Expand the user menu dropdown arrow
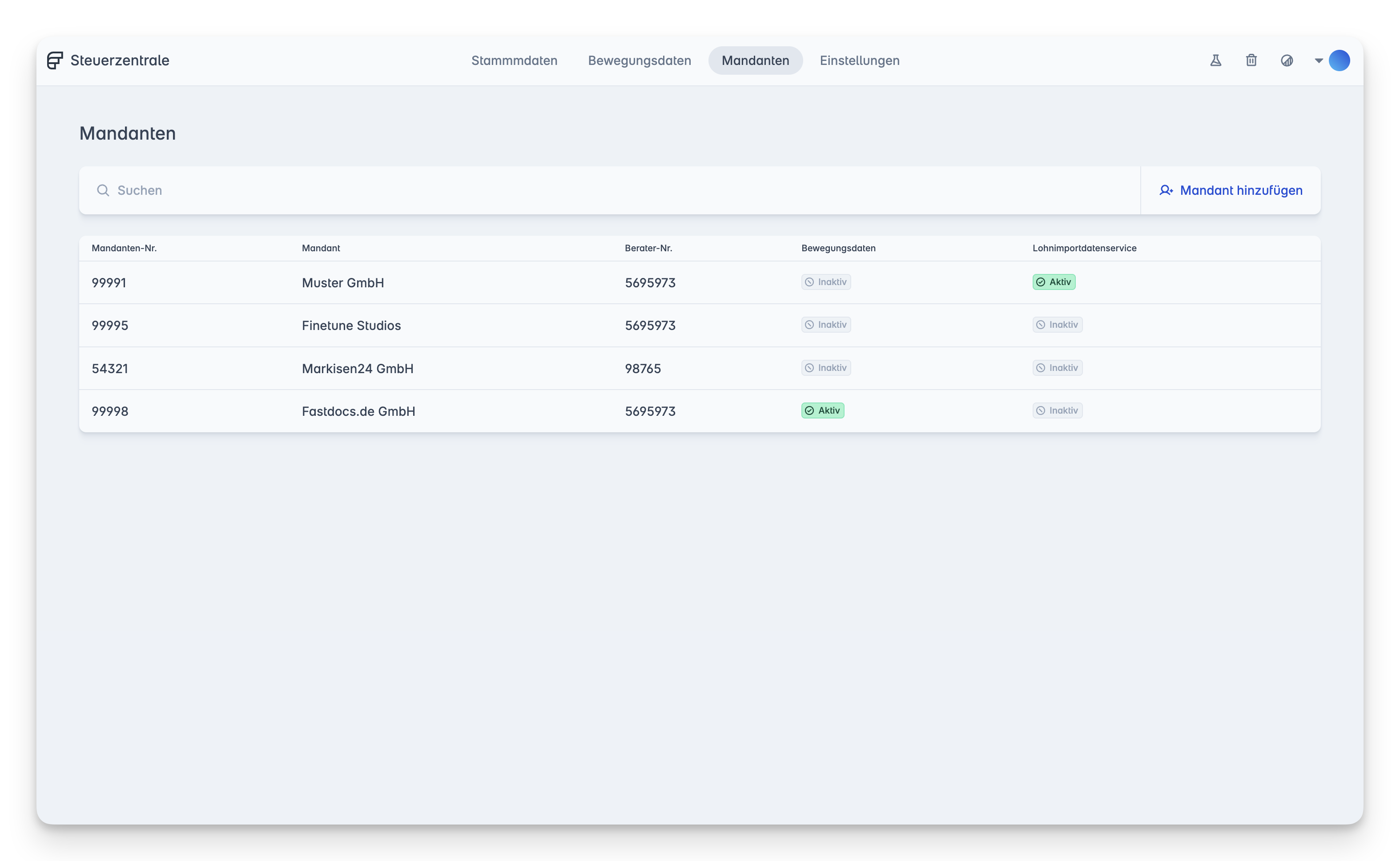1400x861 pixels. click(x=1319, y=60)
